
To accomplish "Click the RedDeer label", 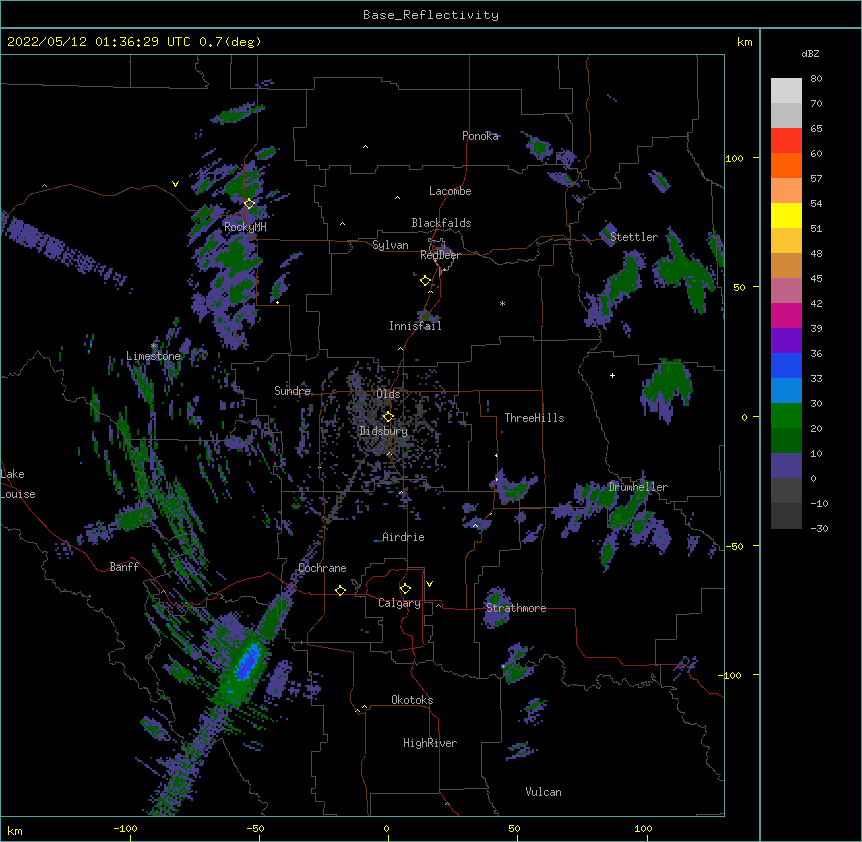I will (x=440, y=255).
